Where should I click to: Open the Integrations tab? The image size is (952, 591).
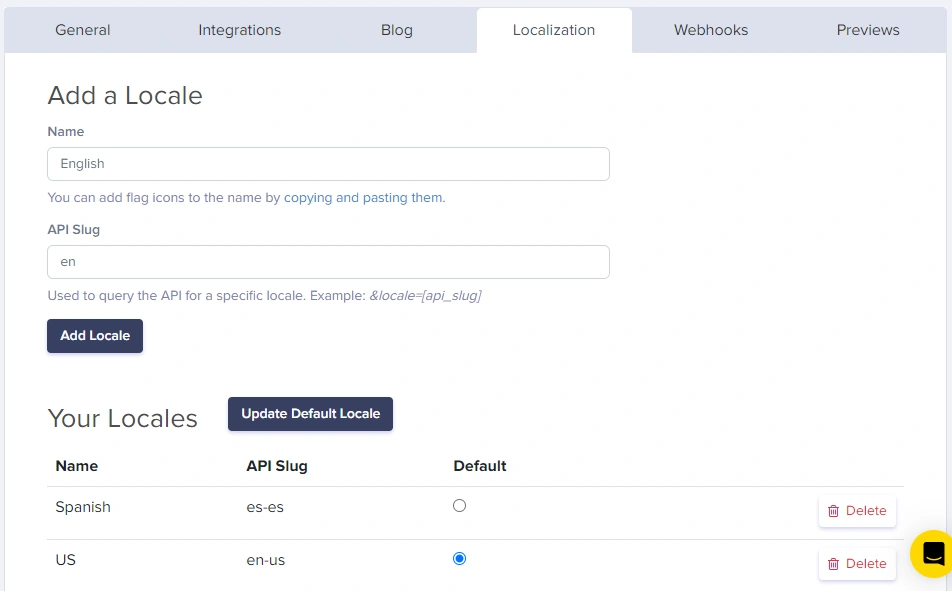click(240, 30)
